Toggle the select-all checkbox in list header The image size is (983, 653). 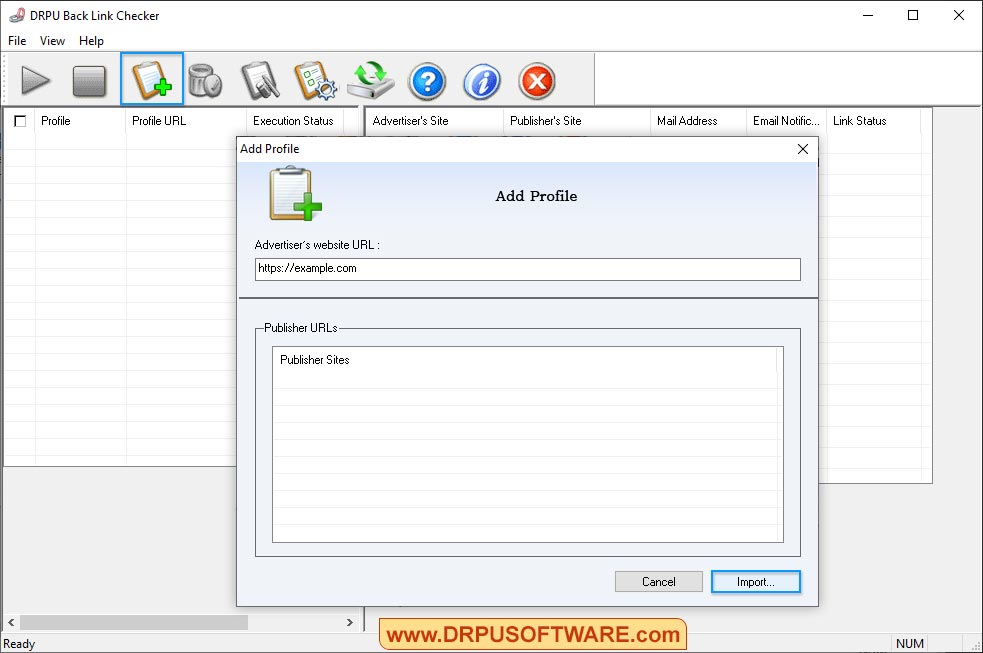[x=20, y=120]
